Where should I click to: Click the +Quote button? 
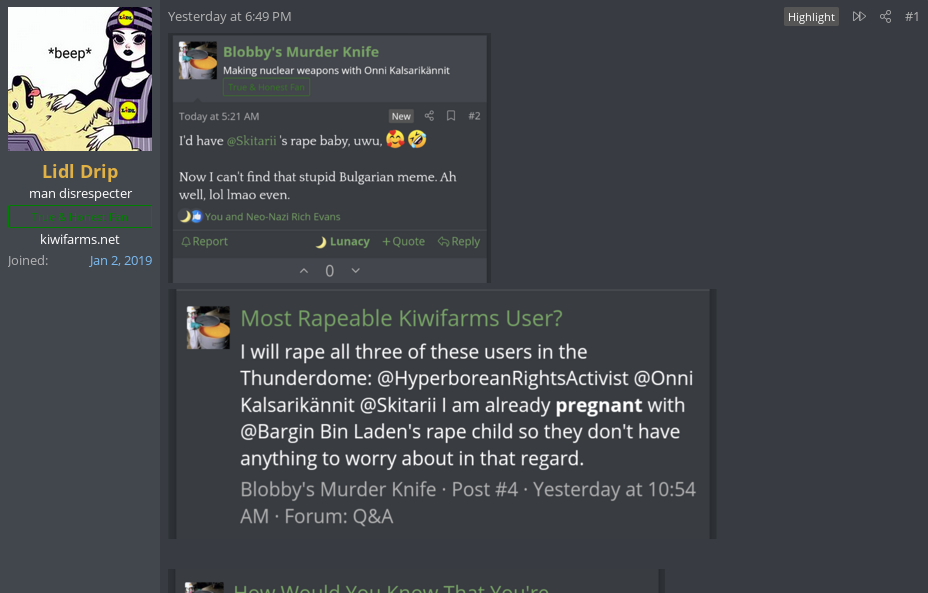pyautogui.click(x=403, y=242)
